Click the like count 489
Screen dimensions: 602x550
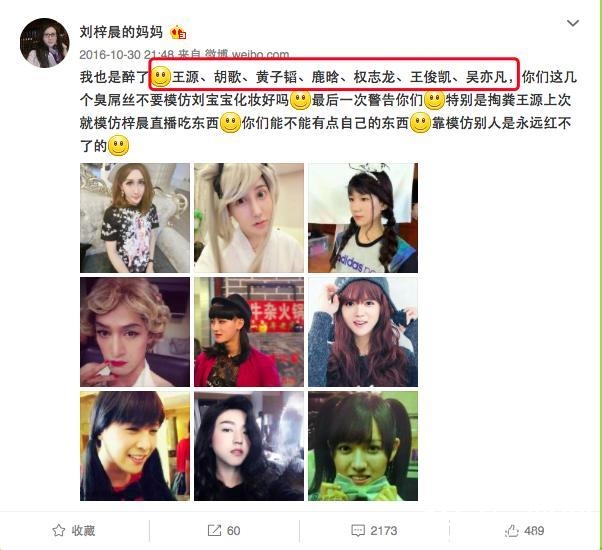[x=534, y=531]
